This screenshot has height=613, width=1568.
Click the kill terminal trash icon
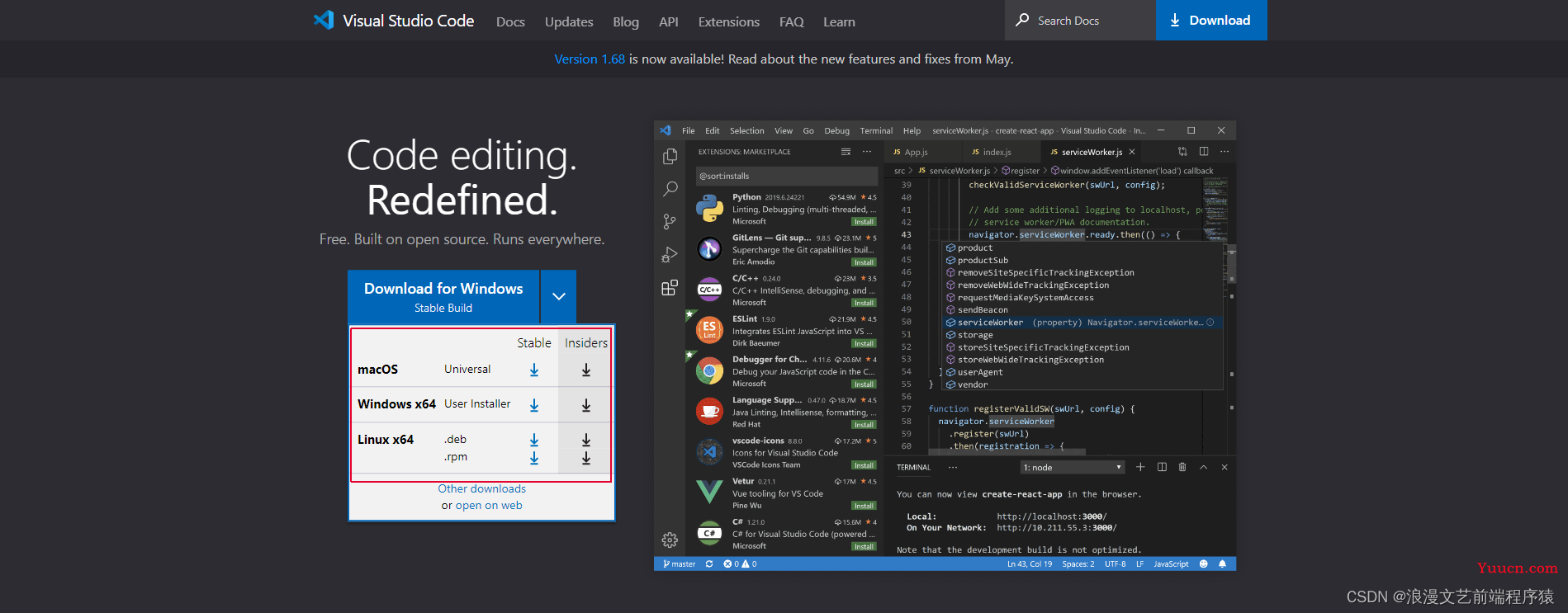[1182, 467]
